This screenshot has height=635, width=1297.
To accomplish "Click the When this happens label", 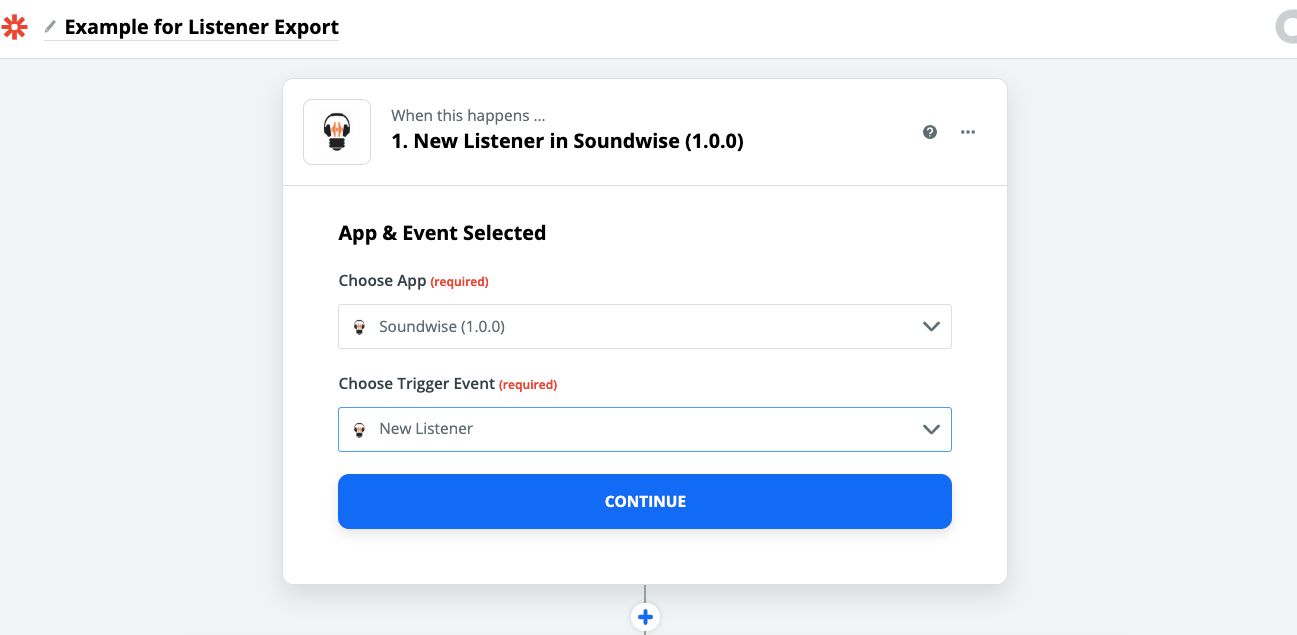I will coord(468,116).
